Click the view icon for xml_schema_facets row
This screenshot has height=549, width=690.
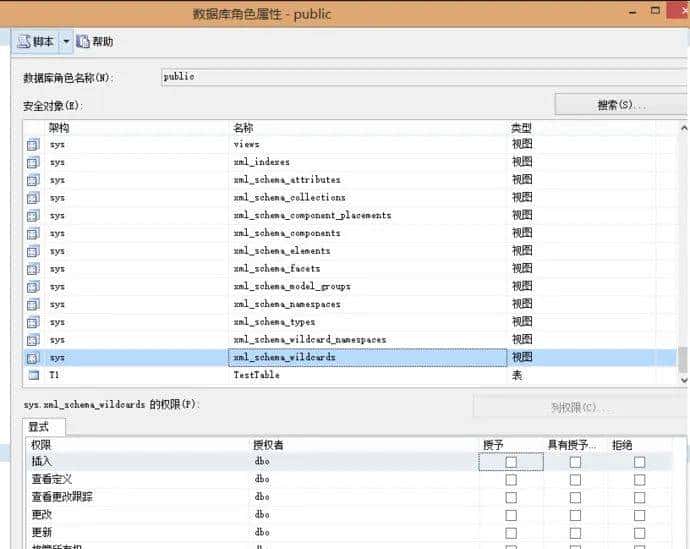point(33,269)
